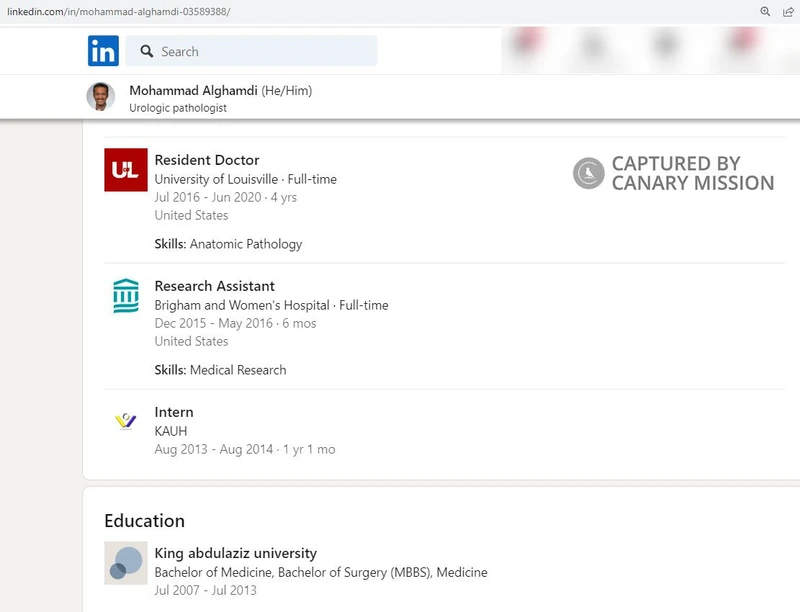
Task: Open the Resident Doctor position entry
Action: [205, 159]
